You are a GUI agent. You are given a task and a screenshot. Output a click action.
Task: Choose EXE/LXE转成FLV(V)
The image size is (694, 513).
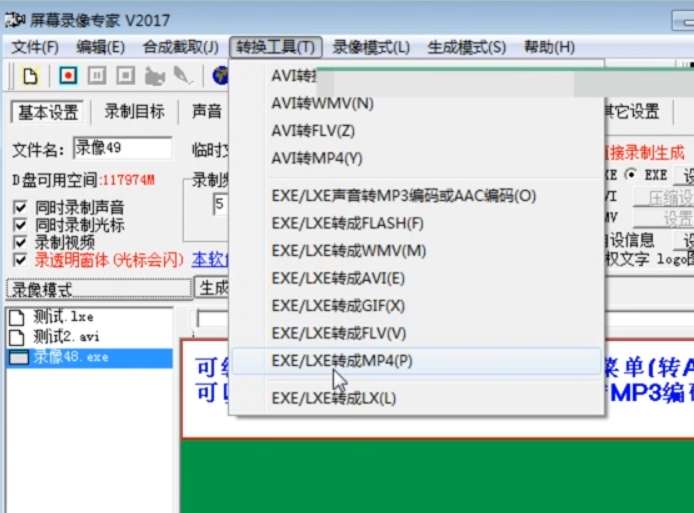click(x=417, y=333)
